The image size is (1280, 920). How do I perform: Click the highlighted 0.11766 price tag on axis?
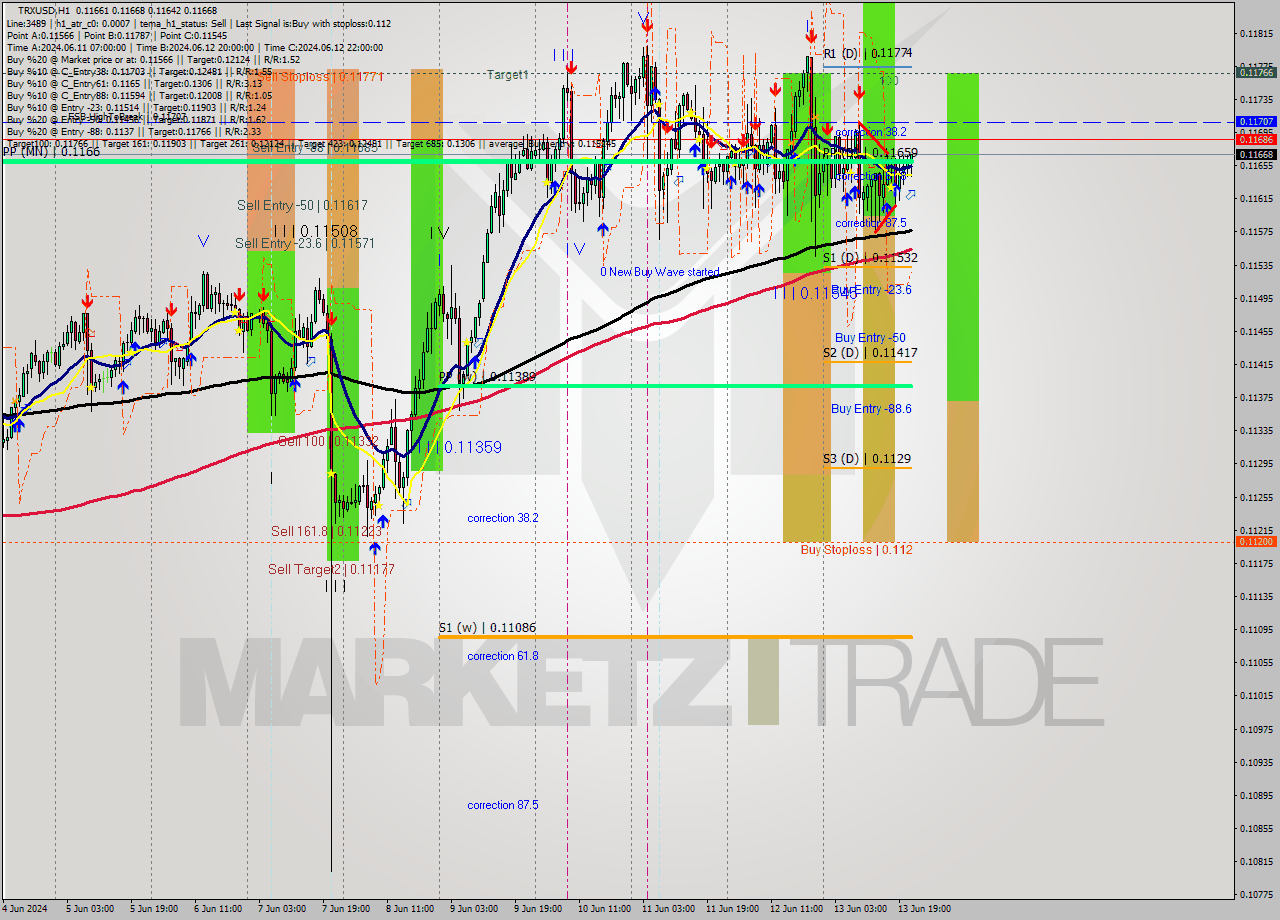[1256, 72]
